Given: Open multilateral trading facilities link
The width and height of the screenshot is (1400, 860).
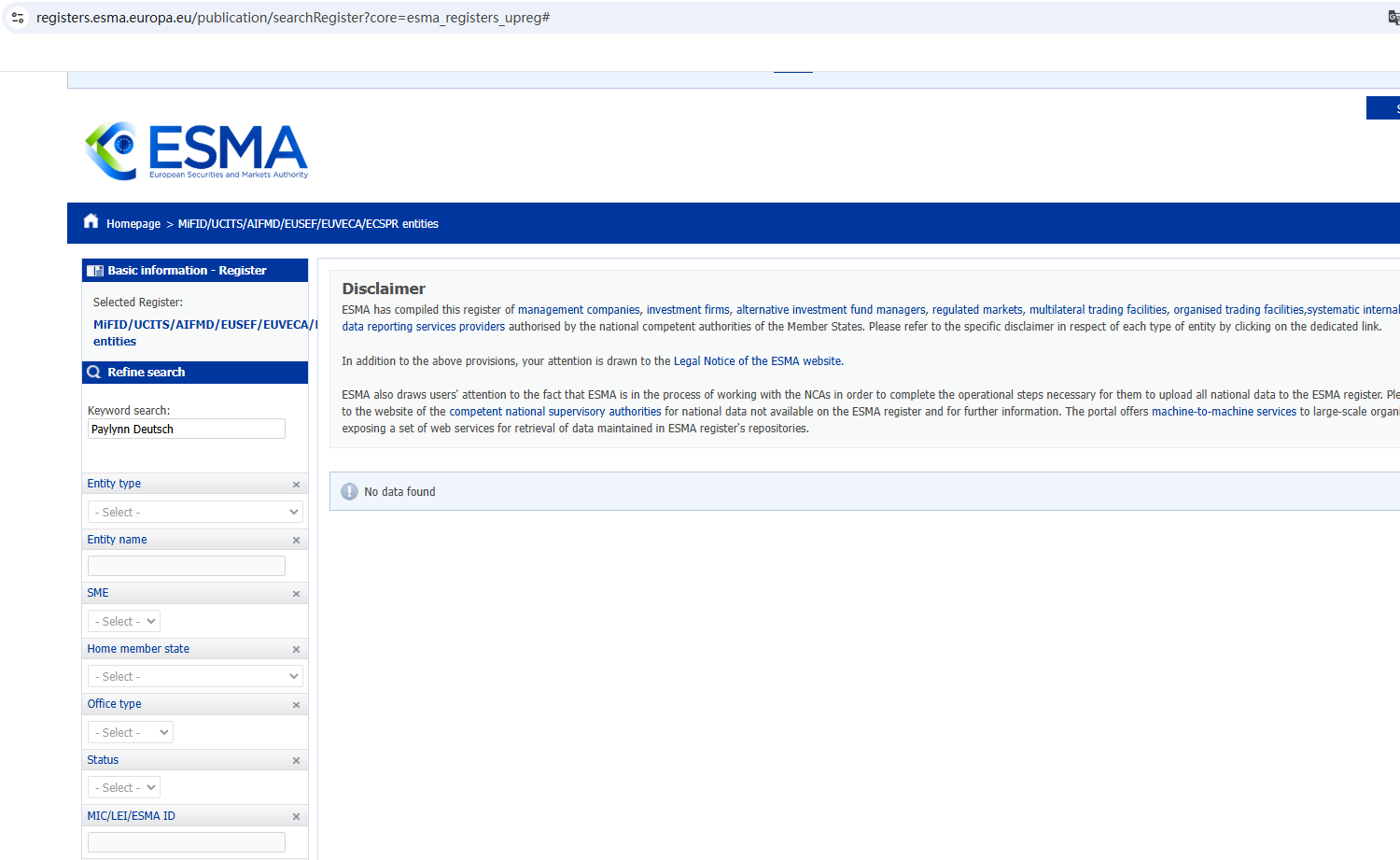Looking at the screenshot, I should click(1099, 310).
